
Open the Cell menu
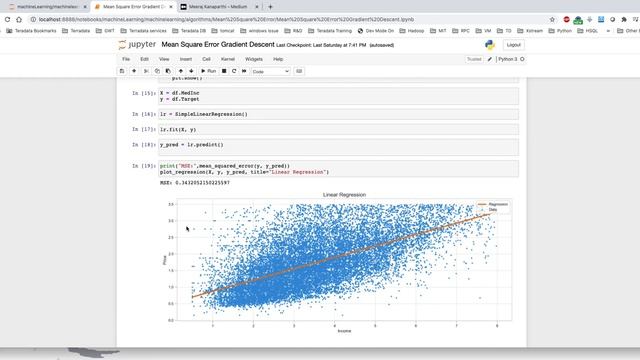coord(206,59)
